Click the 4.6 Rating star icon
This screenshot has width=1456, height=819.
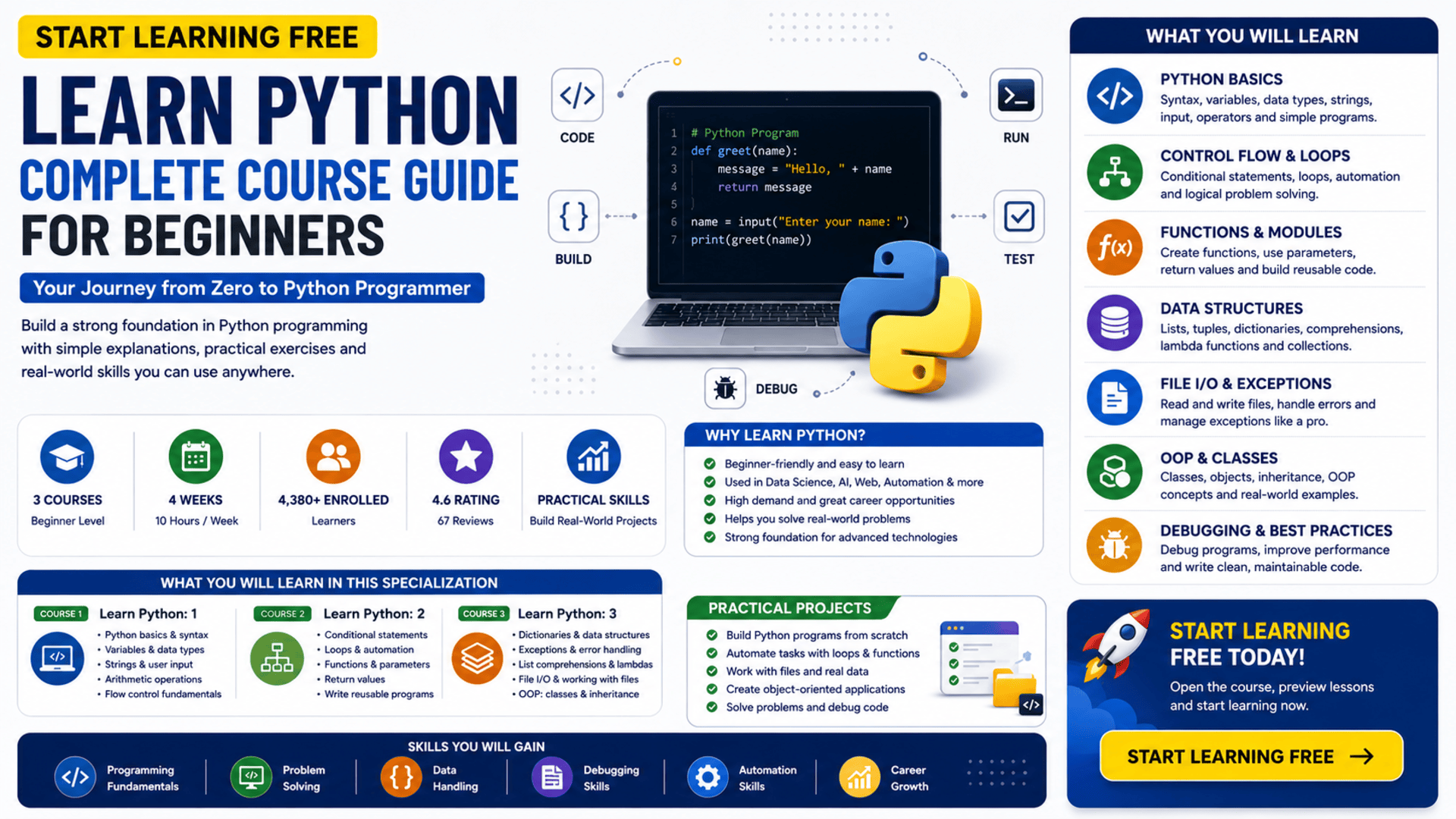[466, 457]
